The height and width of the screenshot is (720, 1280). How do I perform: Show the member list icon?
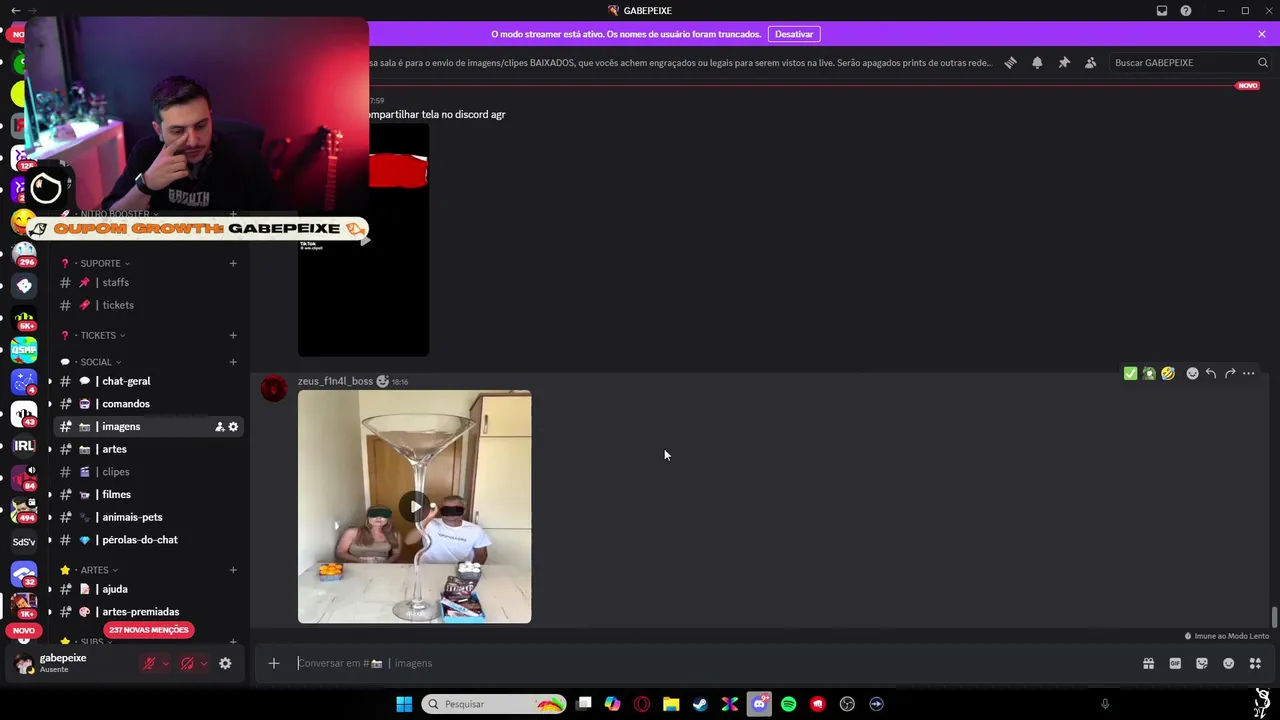coord(1090,62)
